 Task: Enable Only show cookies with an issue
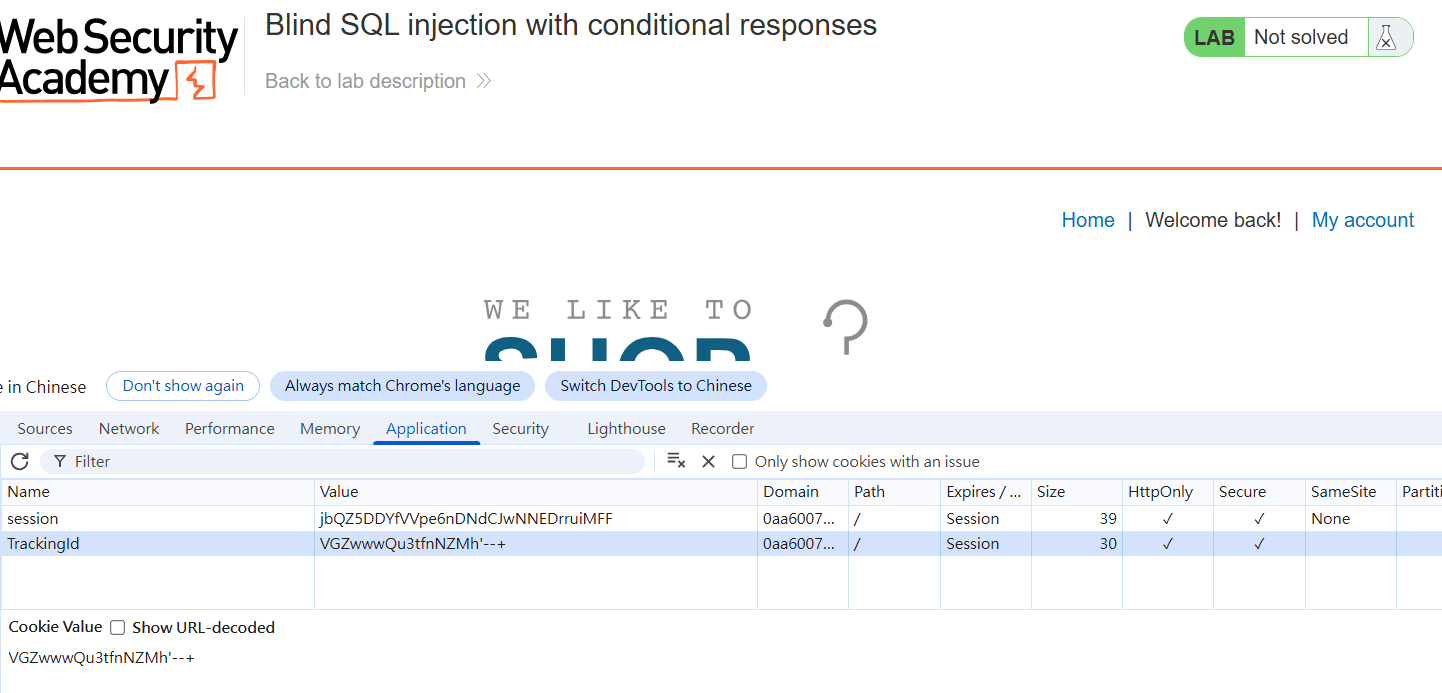[739, 462]
